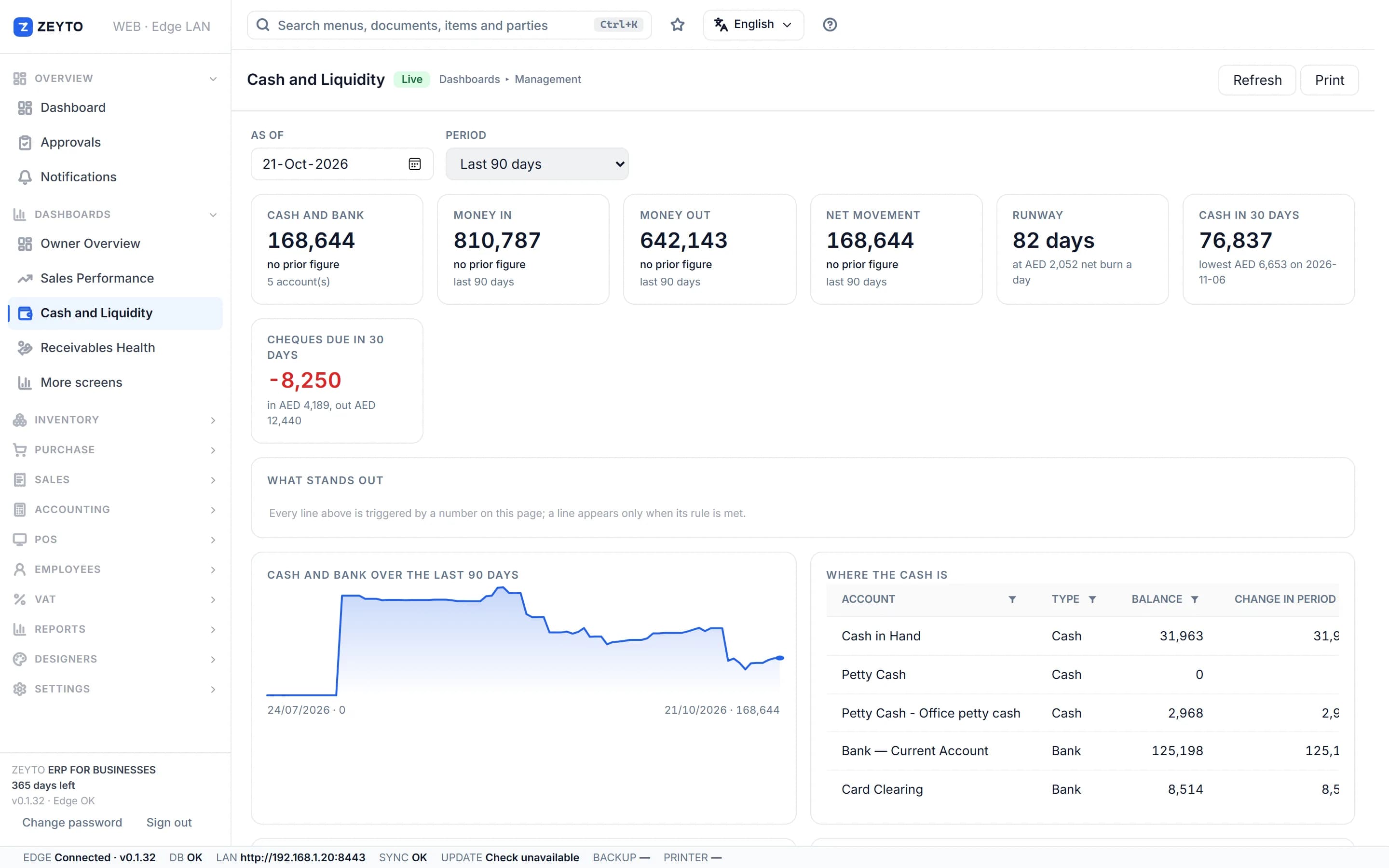Open the Employees menu

tap(115, 570)
